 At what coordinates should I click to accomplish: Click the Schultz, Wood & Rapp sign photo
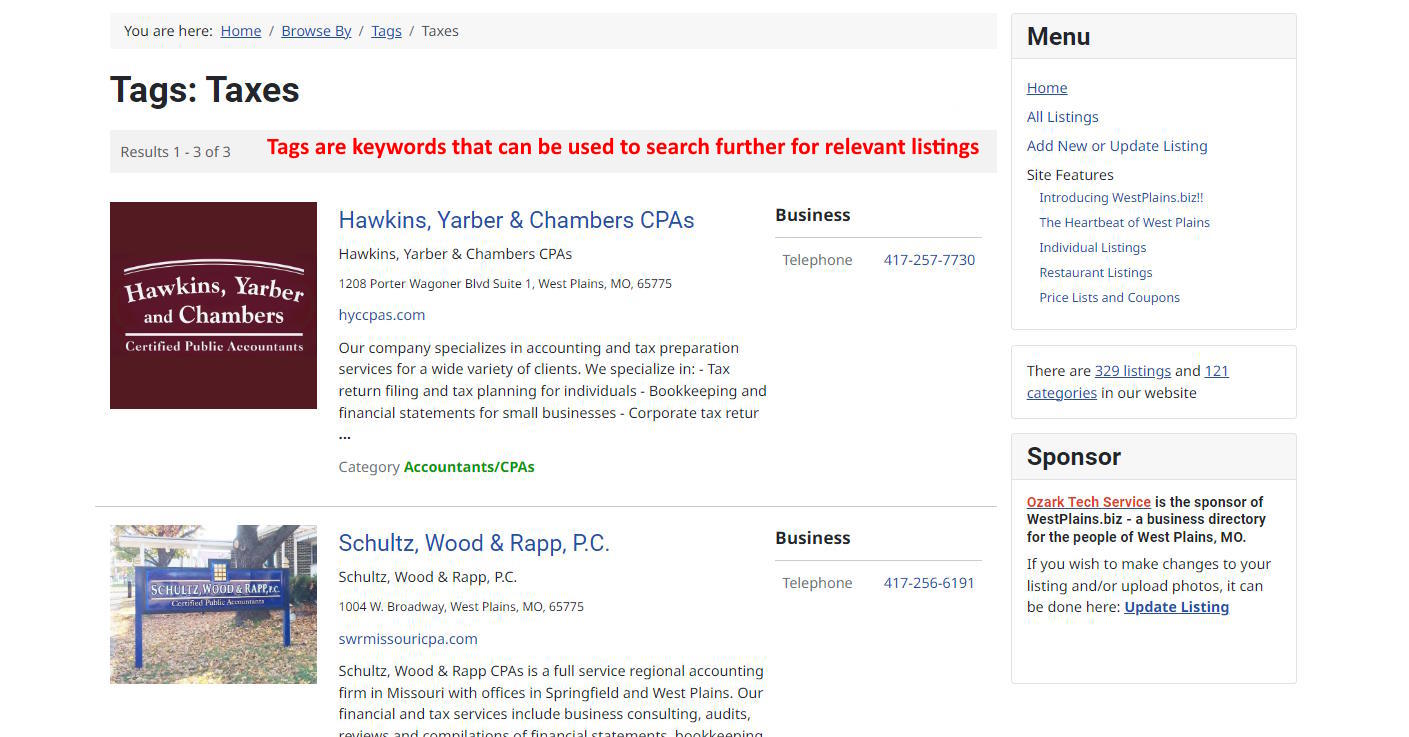[x=213, y=604]
